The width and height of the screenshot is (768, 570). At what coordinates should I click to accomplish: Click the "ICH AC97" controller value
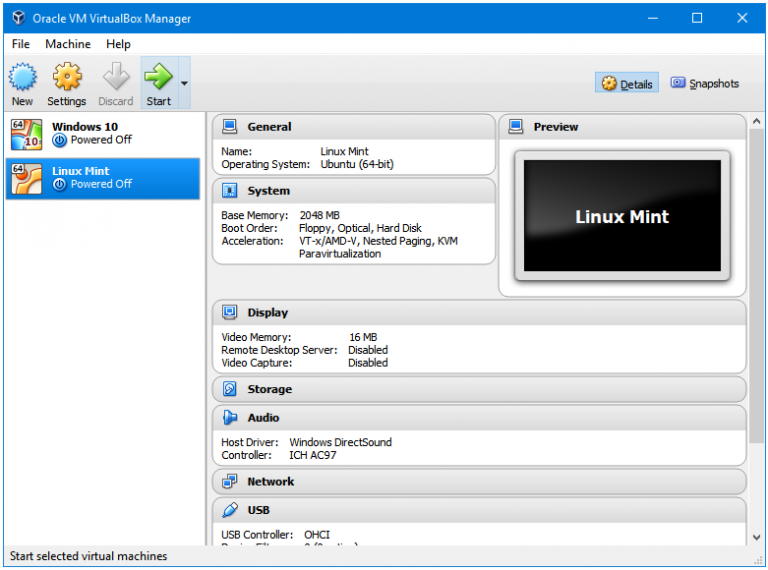point(312,455)
